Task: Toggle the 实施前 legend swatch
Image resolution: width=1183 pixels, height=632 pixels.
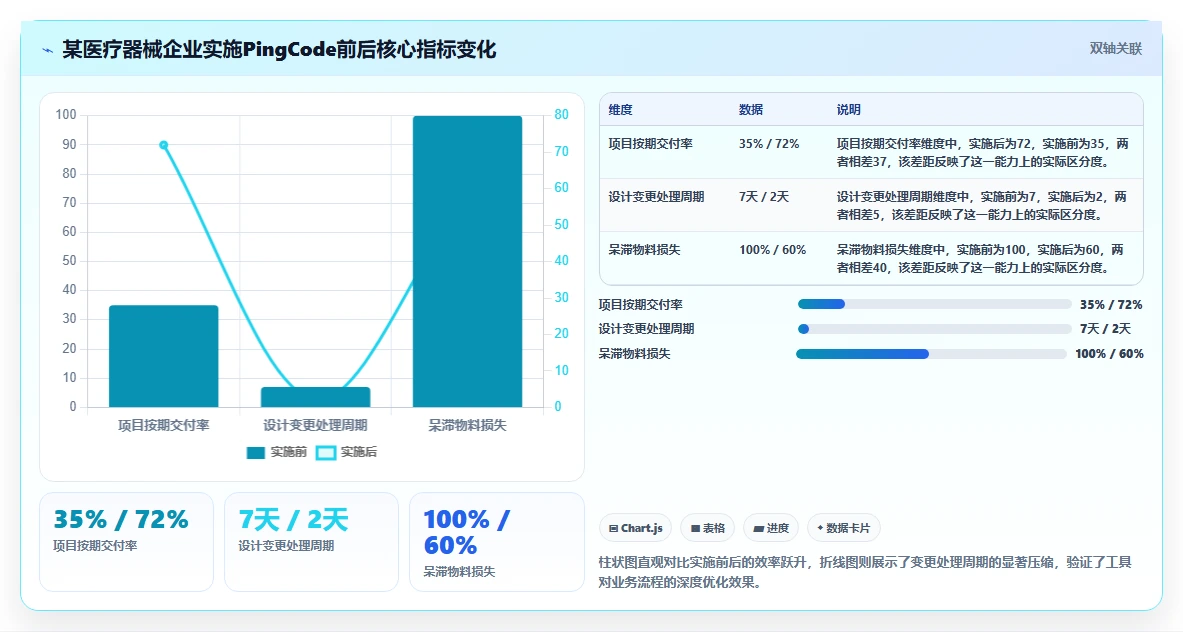Action: tap(256, 453)
